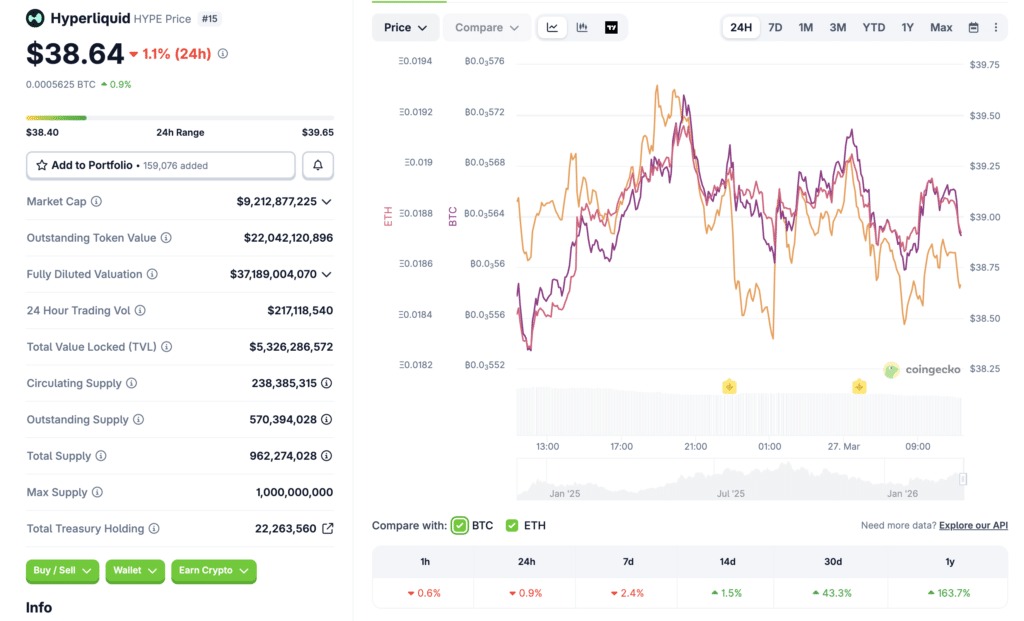Open info icon beside 24h price change
1024x621 pixels.
[223, 54]
